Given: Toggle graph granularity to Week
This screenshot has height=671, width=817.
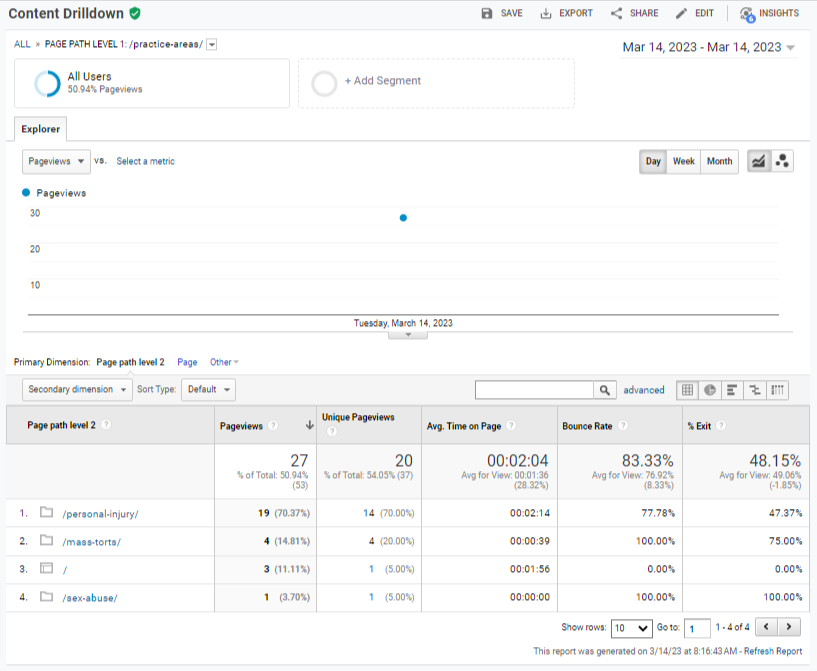Looking at the screenshot, I should coord(684,161).
